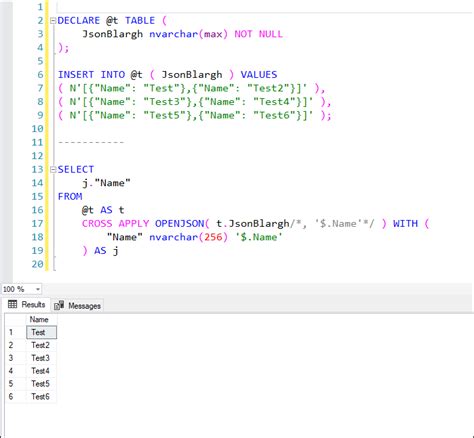Click the Messages tab icon
474x438 pixels.
coord(59,305)
